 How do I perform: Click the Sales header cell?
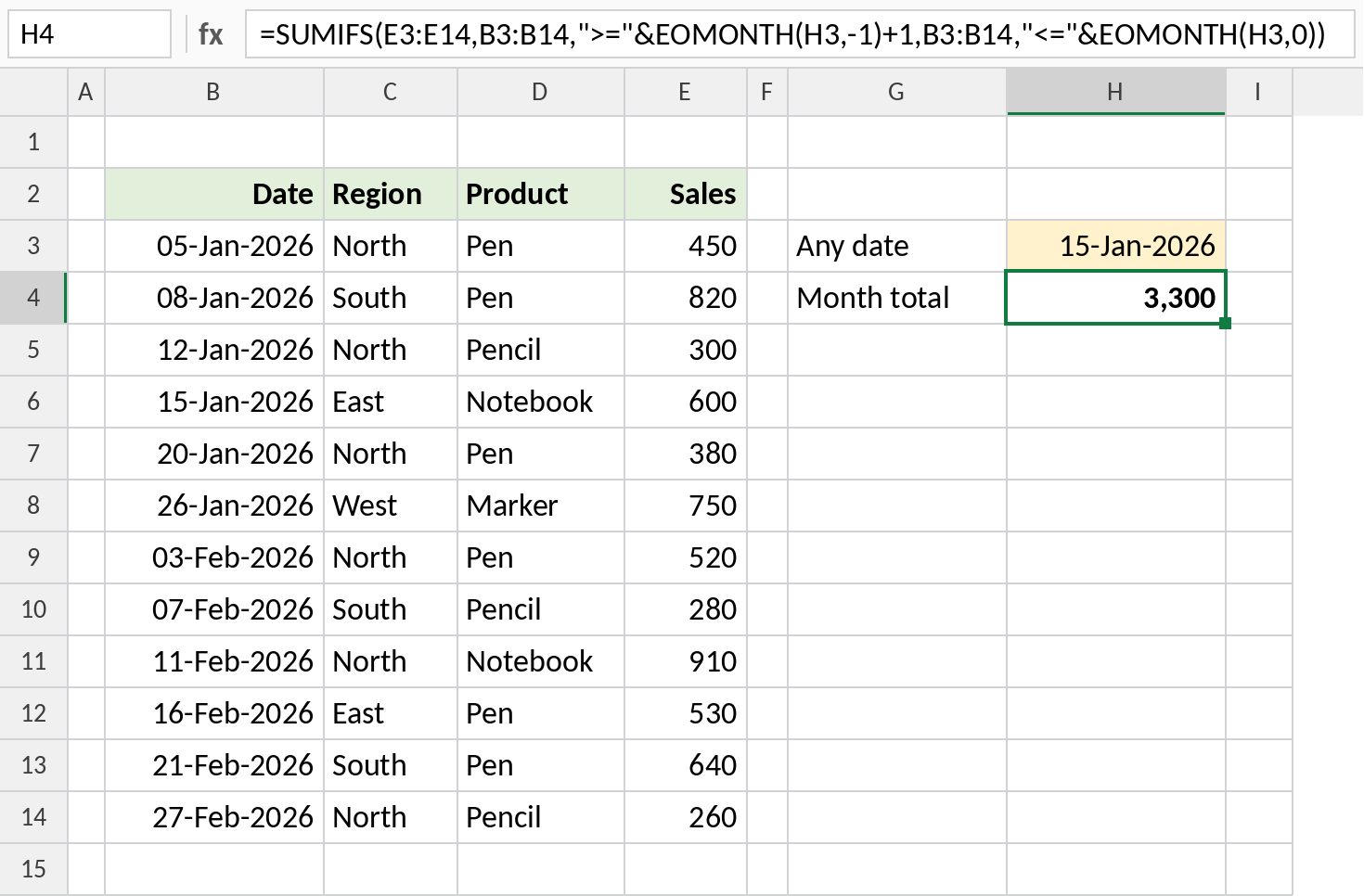coord(686,194)
